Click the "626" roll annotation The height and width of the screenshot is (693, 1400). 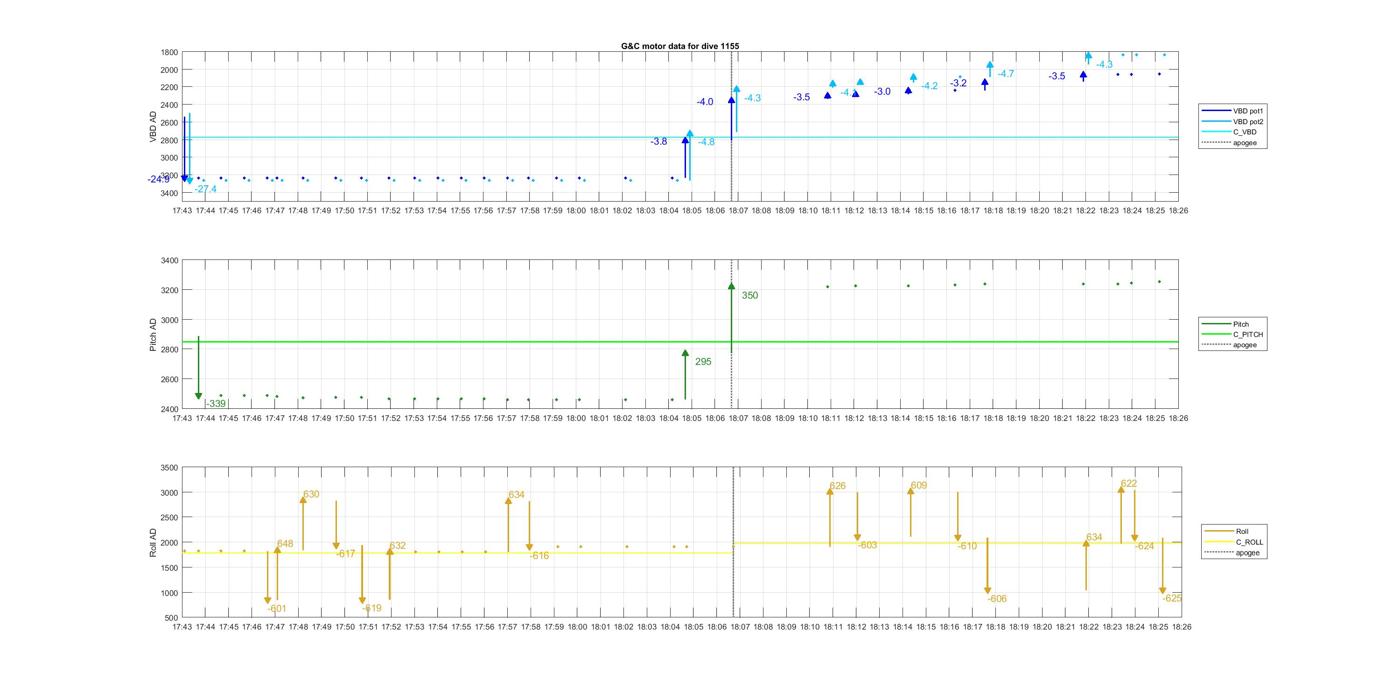tap(837, 486)
